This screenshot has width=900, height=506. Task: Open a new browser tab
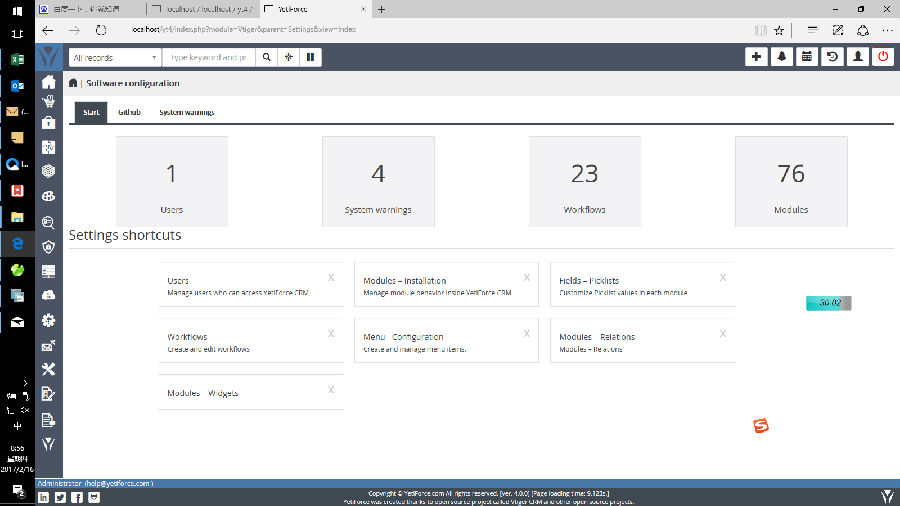382,9
